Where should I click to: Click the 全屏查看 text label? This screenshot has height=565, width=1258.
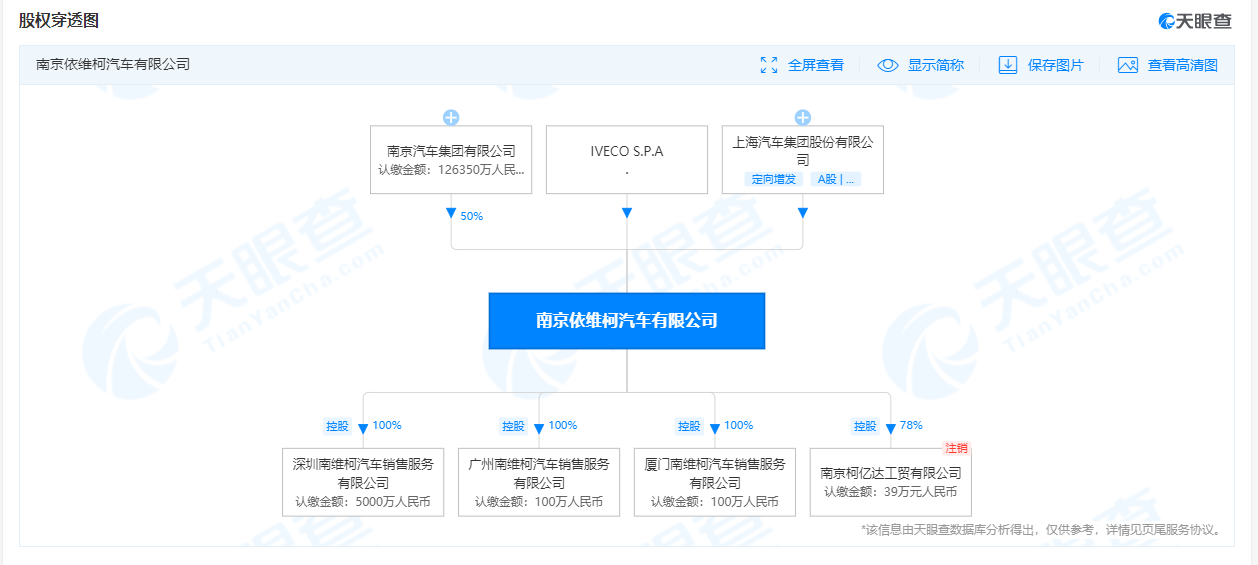[x=815, y=65]
